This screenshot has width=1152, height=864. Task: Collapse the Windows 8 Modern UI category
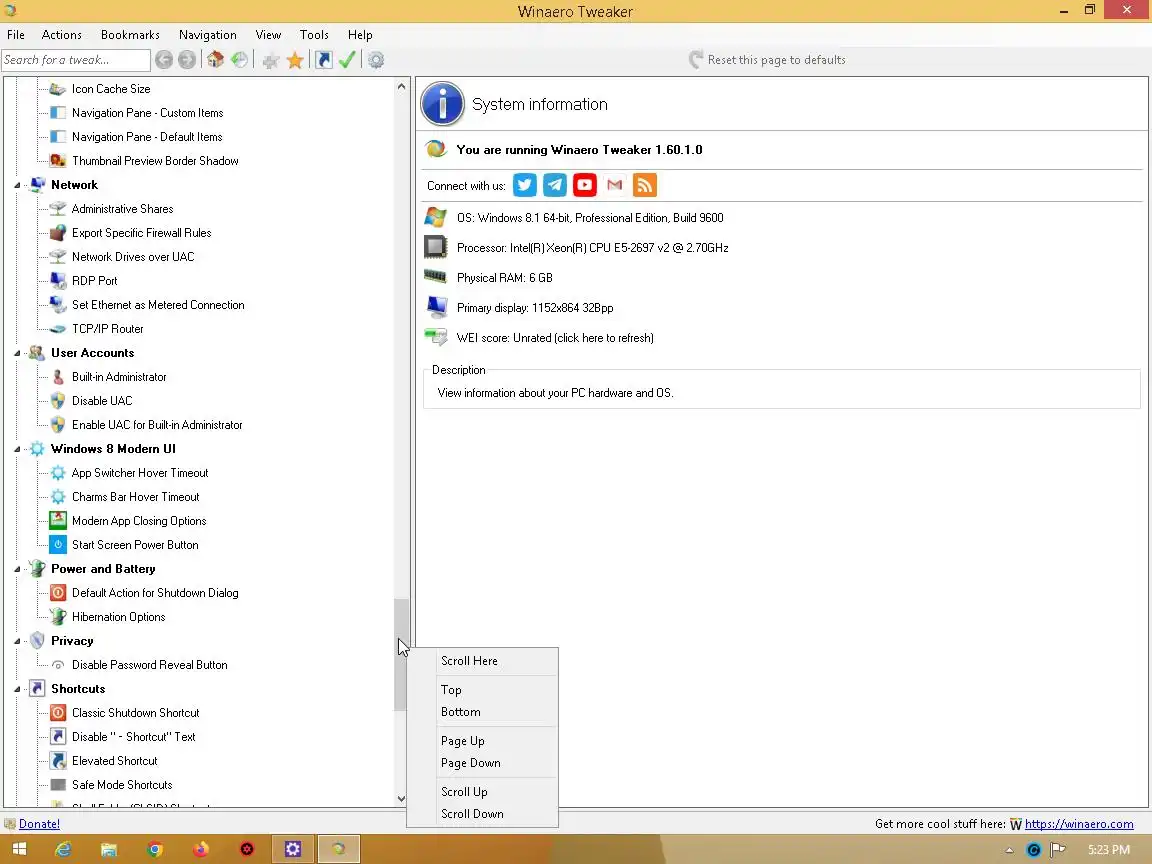17,449
